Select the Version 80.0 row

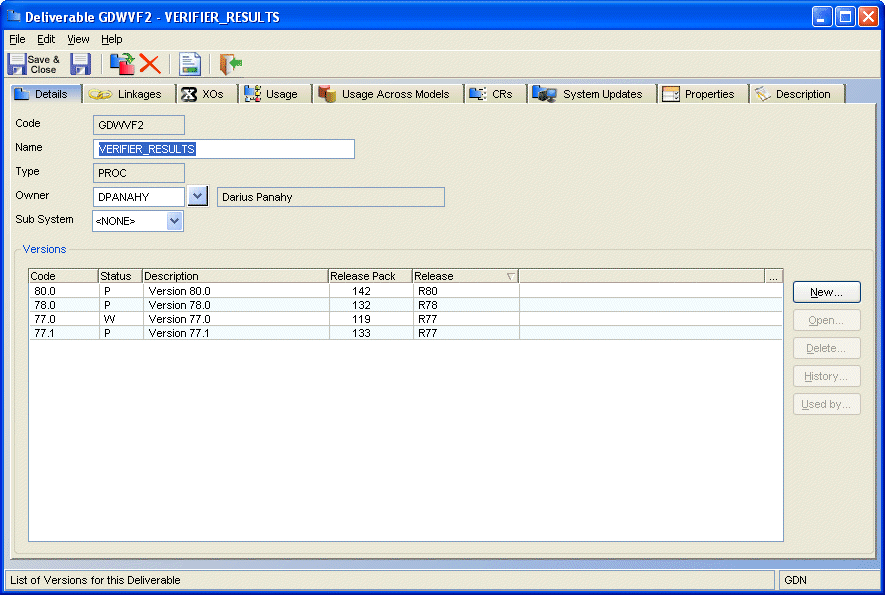(x=180, y=291)
